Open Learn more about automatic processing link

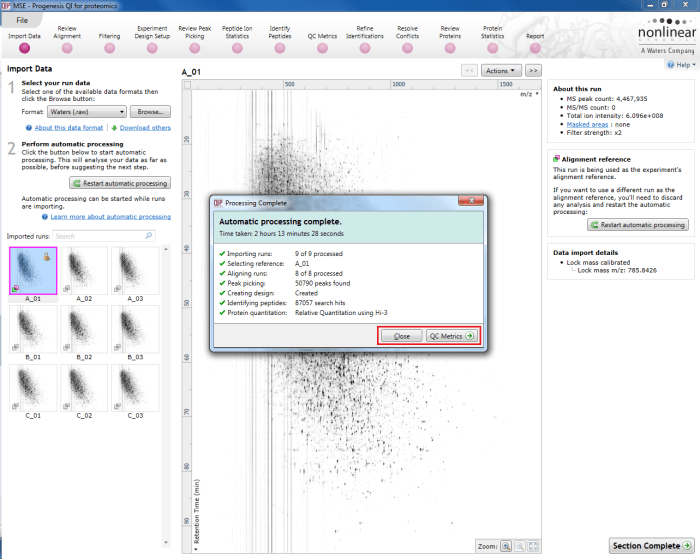111,217
